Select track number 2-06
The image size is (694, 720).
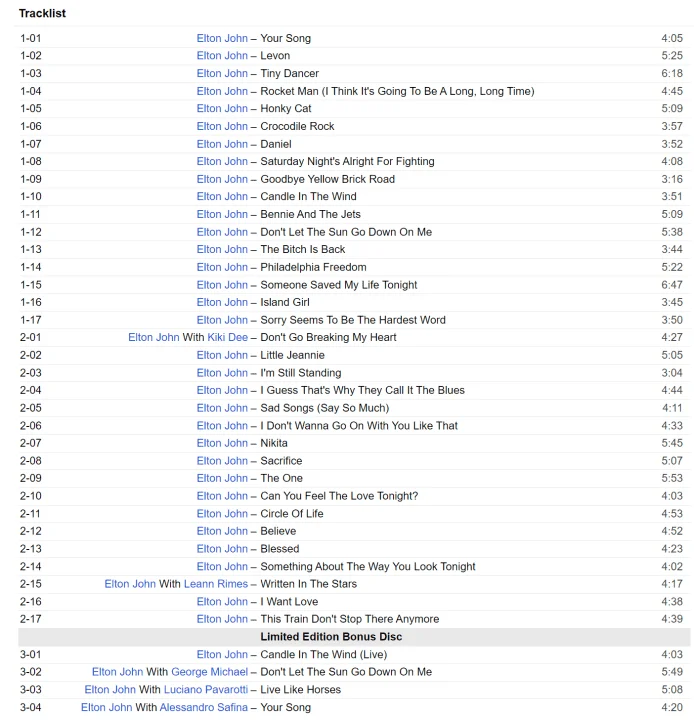(31, 426)
